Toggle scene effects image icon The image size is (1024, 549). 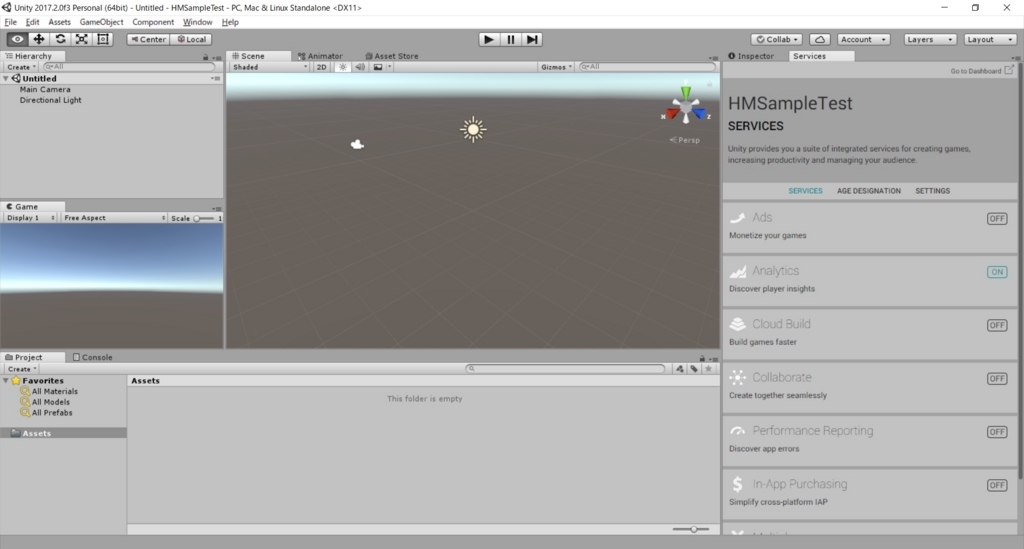377,67
